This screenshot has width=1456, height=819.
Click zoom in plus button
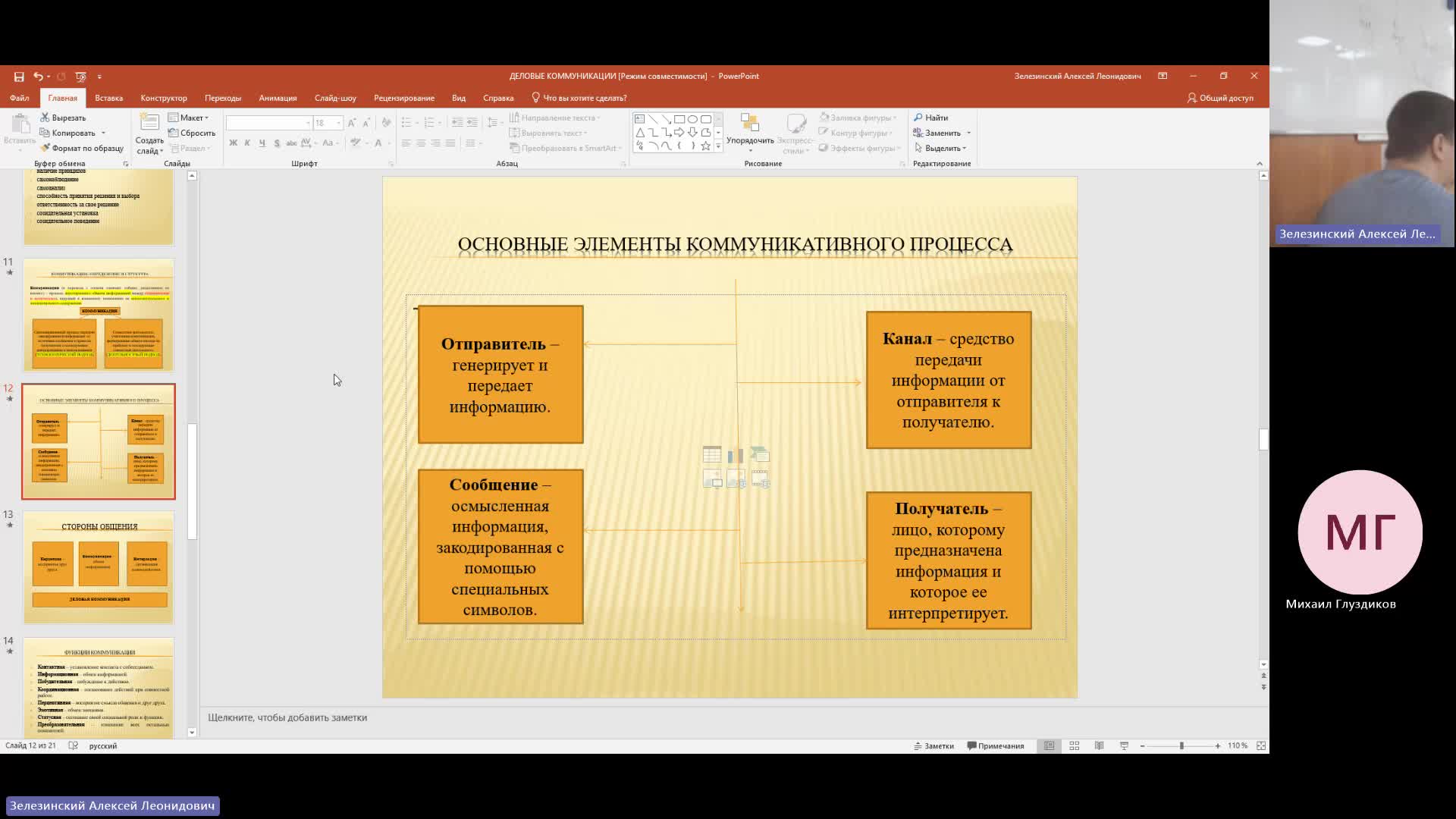[1218, 746]
